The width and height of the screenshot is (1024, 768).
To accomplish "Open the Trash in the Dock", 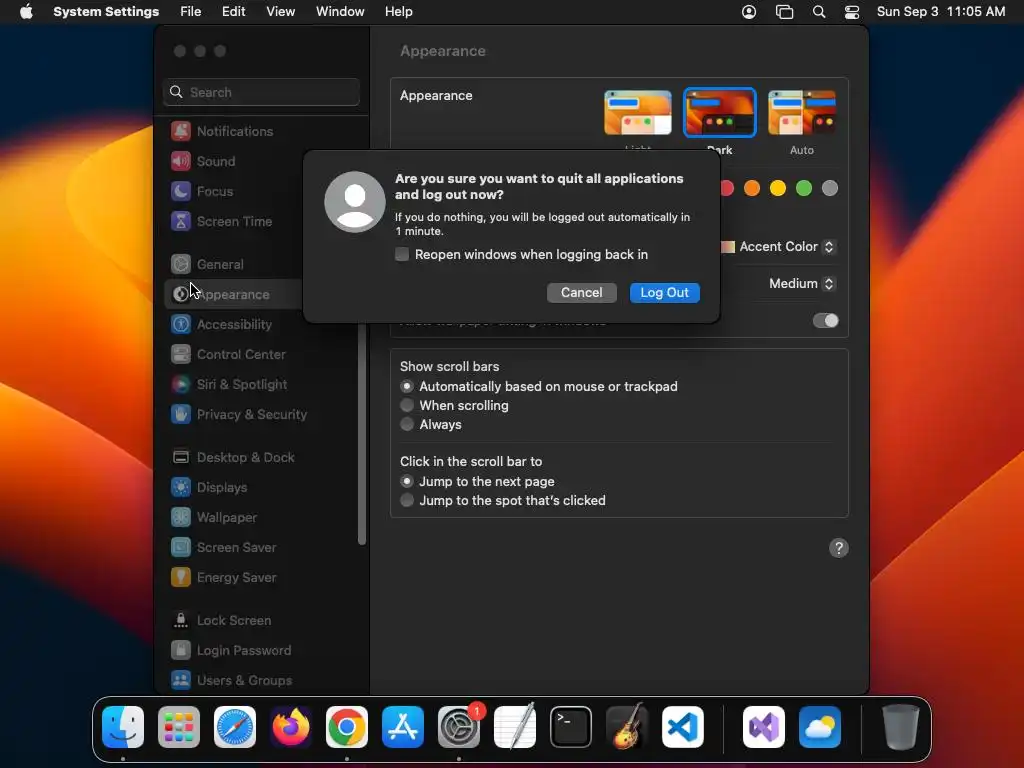I will pos(901,727).
